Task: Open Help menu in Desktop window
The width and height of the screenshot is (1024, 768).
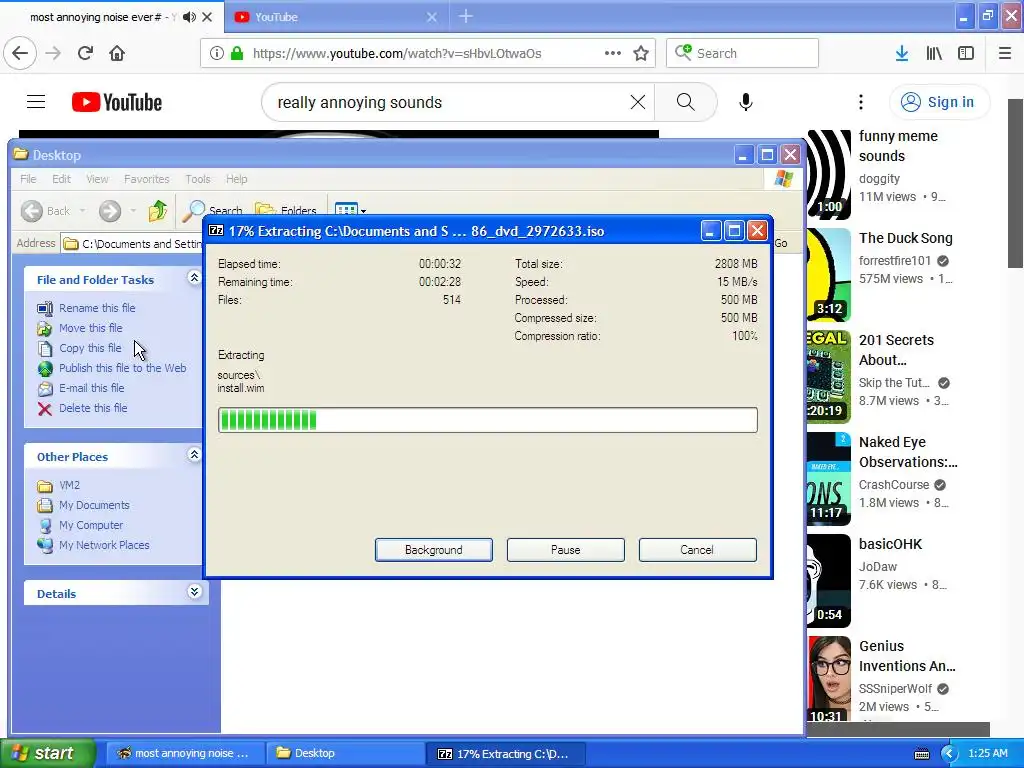Action: (236, 179)
